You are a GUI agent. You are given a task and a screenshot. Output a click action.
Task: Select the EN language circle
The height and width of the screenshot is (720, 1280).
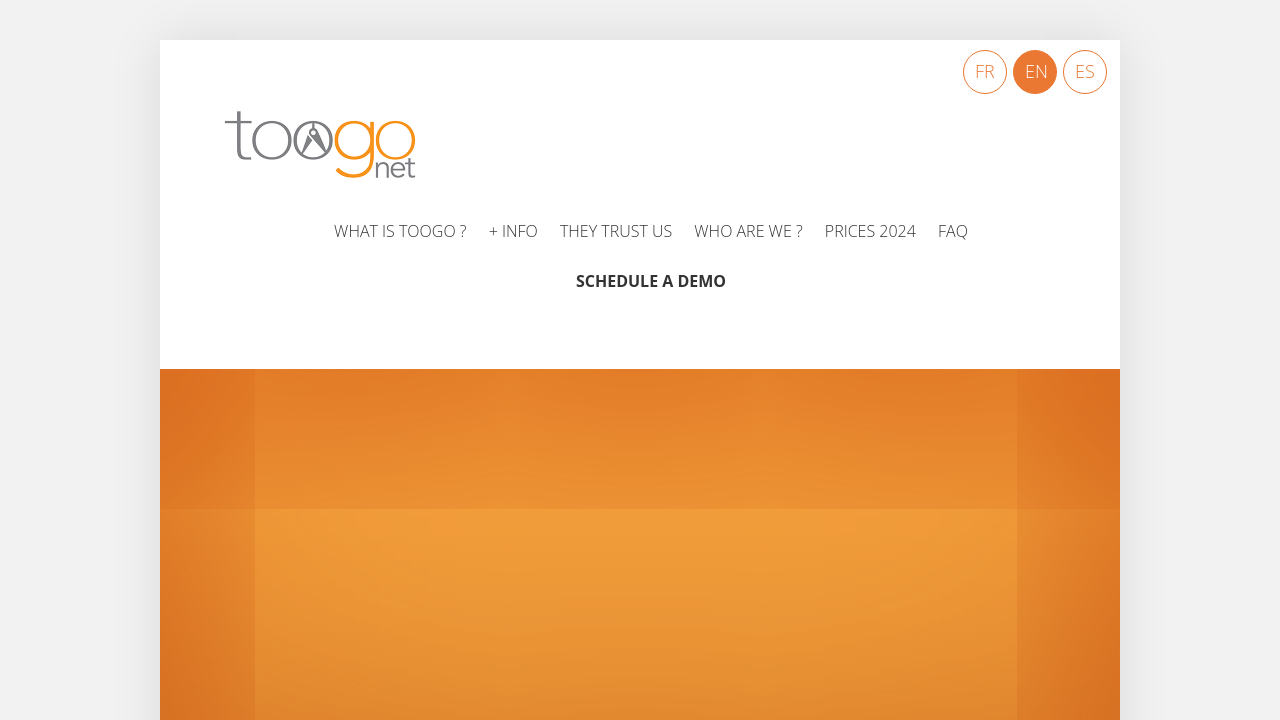pos(1034,72)
